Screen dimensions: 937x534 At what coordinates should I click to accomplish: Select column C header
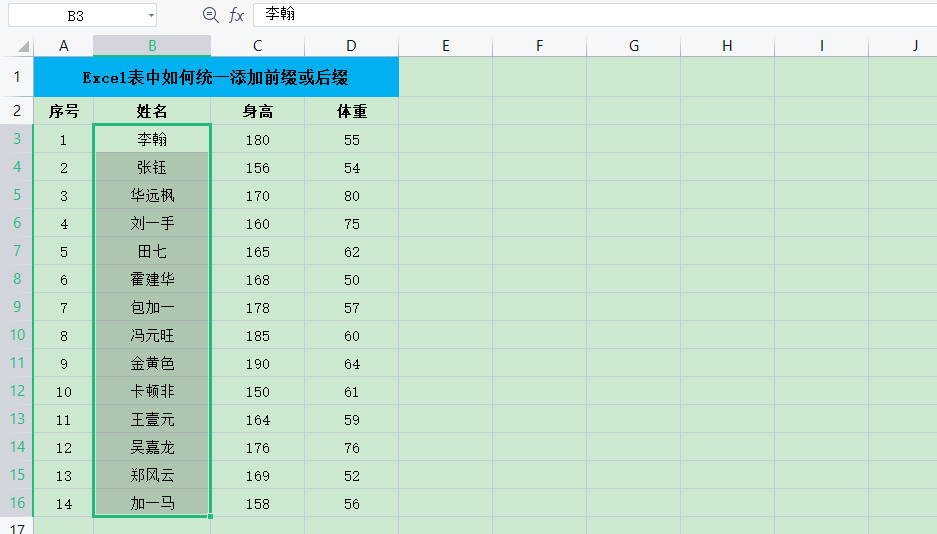click(258, 46)
